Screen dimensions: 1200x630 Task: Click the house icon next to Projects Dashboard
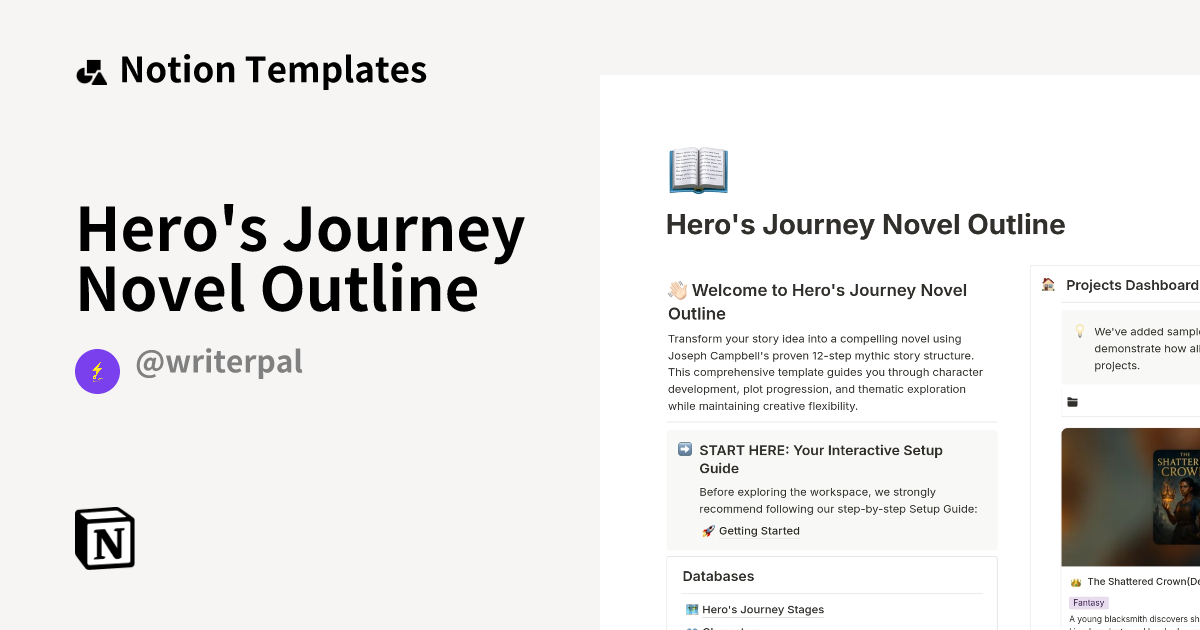(1047, 285)
